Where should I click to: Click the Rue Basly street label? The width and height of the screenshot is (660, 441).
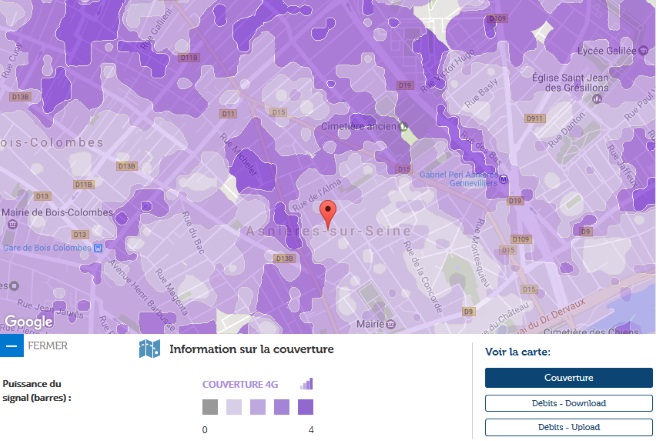coord(481,93)
